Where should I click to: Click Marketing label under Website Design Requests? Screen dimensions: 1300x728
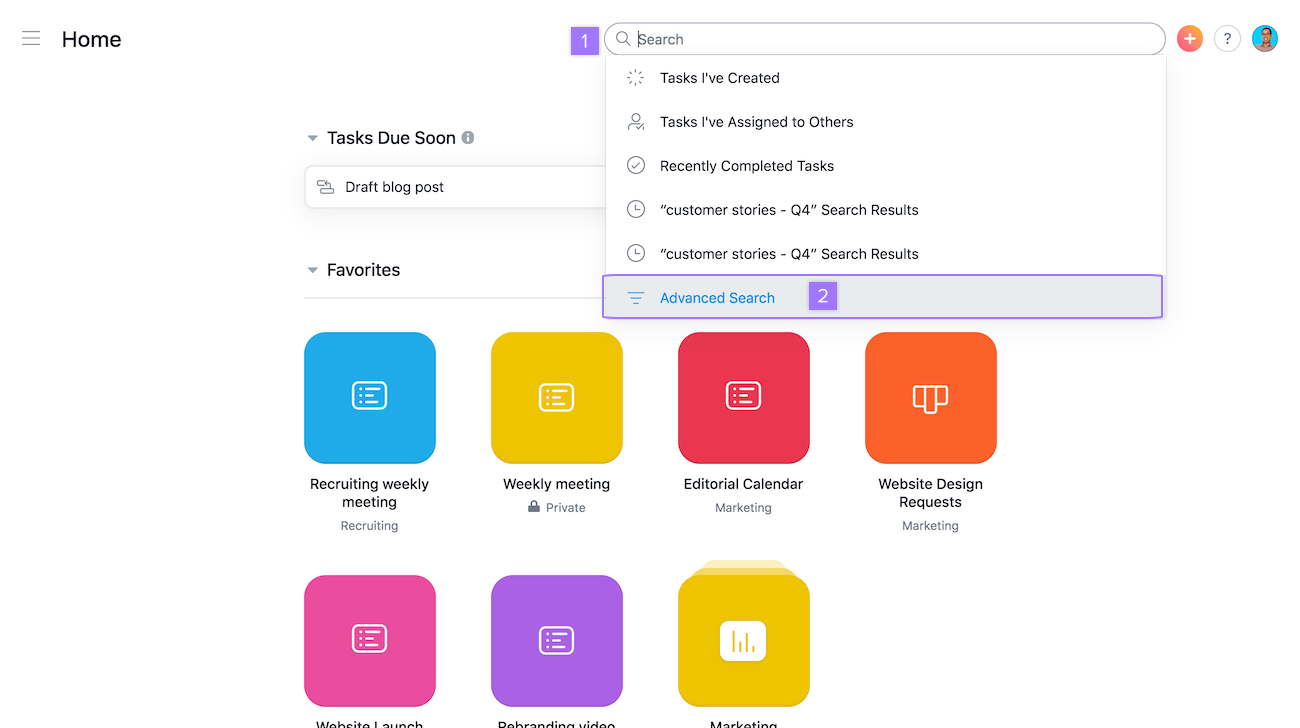(x=931, y=526)
